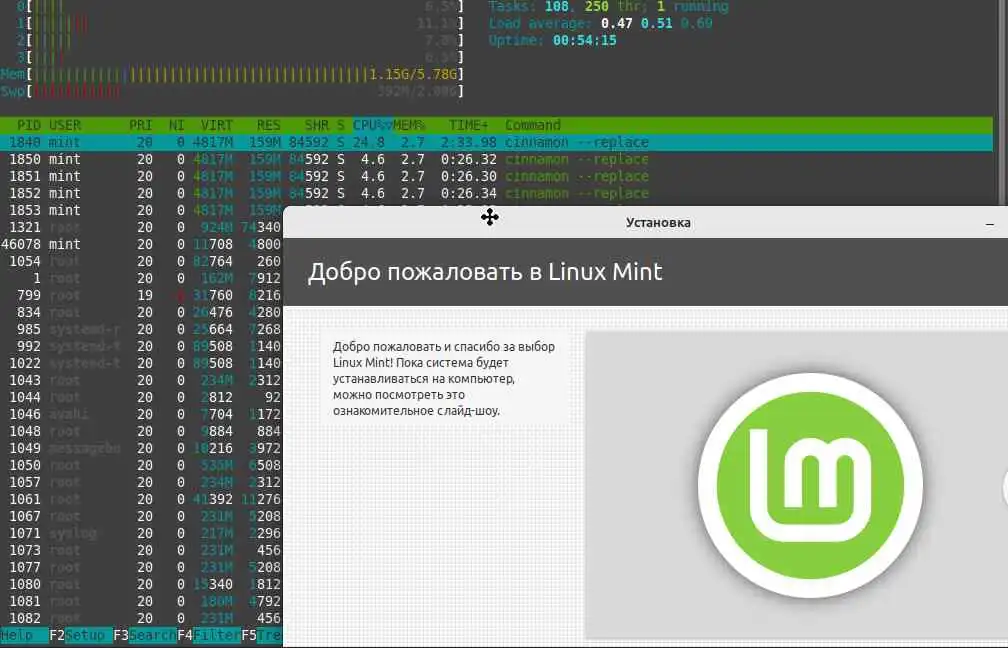Sort htop by the VIRT column header
The image size is (1008, 648).
coord(217,125)
